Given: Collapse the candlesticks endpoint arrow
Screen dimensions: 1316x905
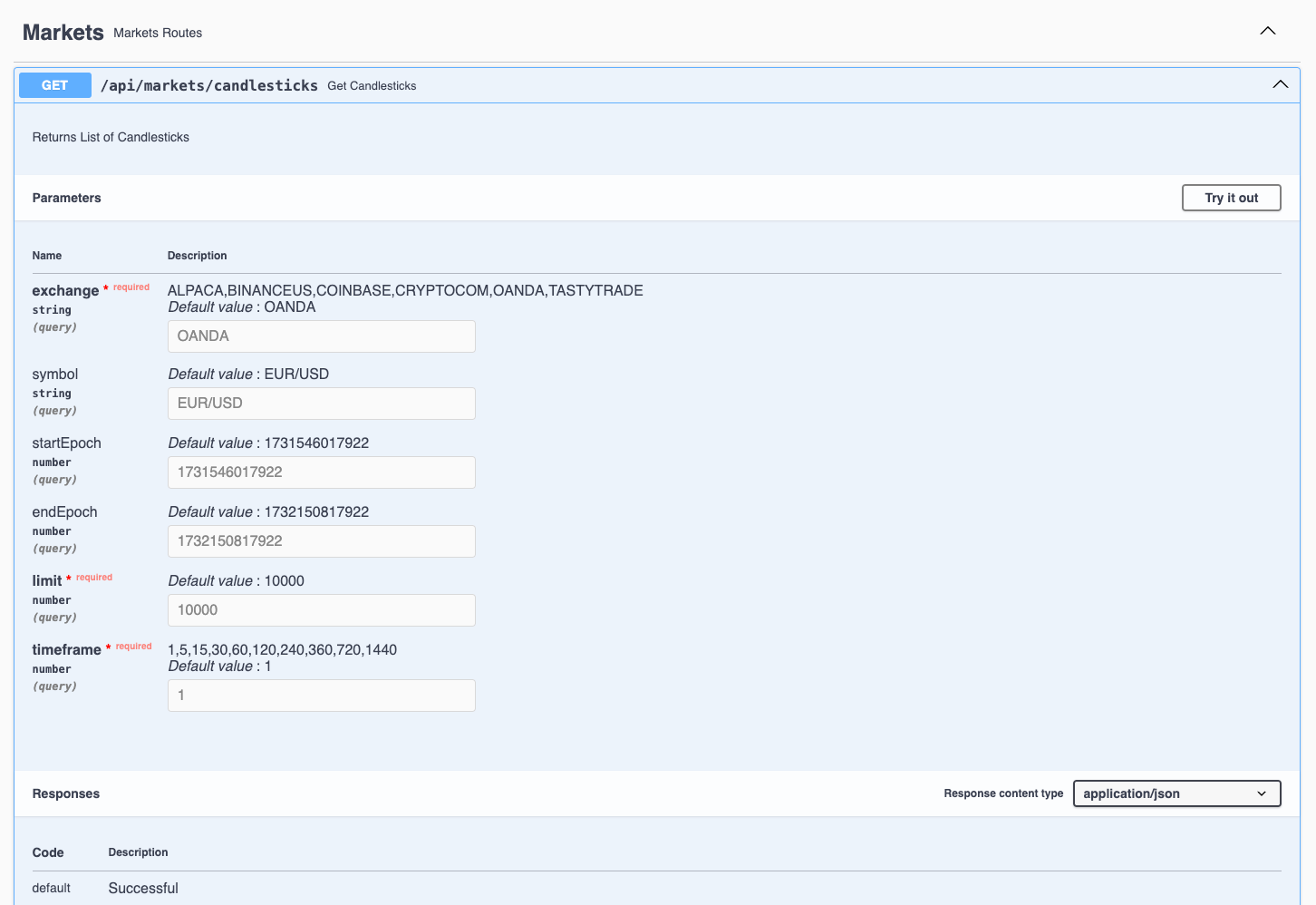Looking at the screenshot, I should [x=1280, y=84].
